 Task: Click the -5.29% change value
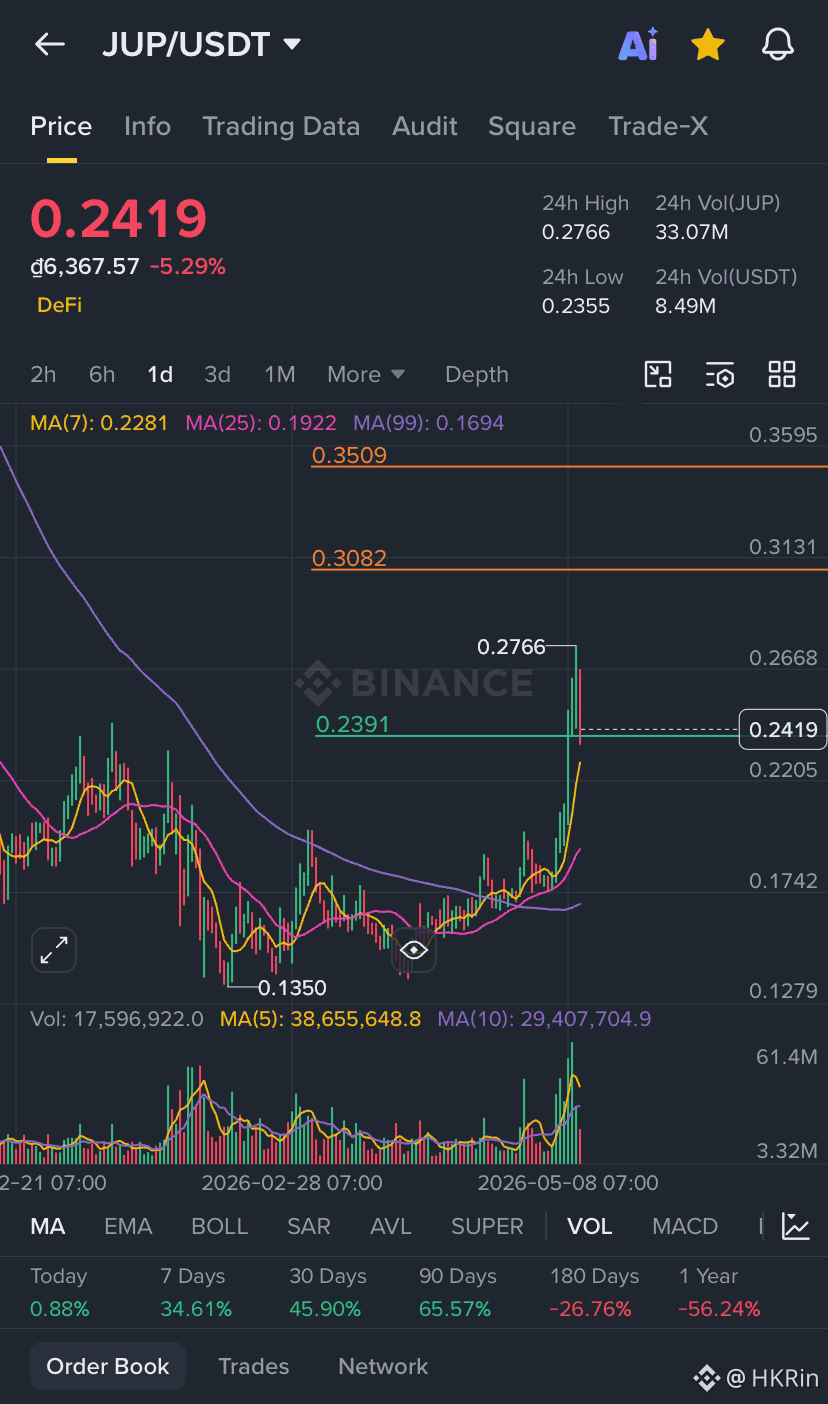point(187,266)
